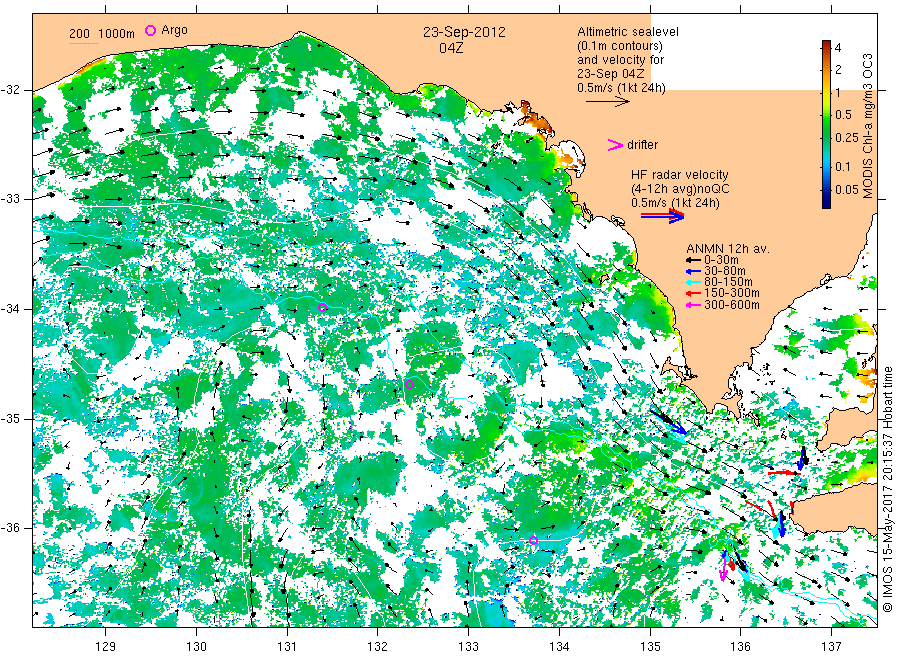Click the 'drifter' legend label
900x660 pixels.
pyautogui.click(x=642, y=145)
